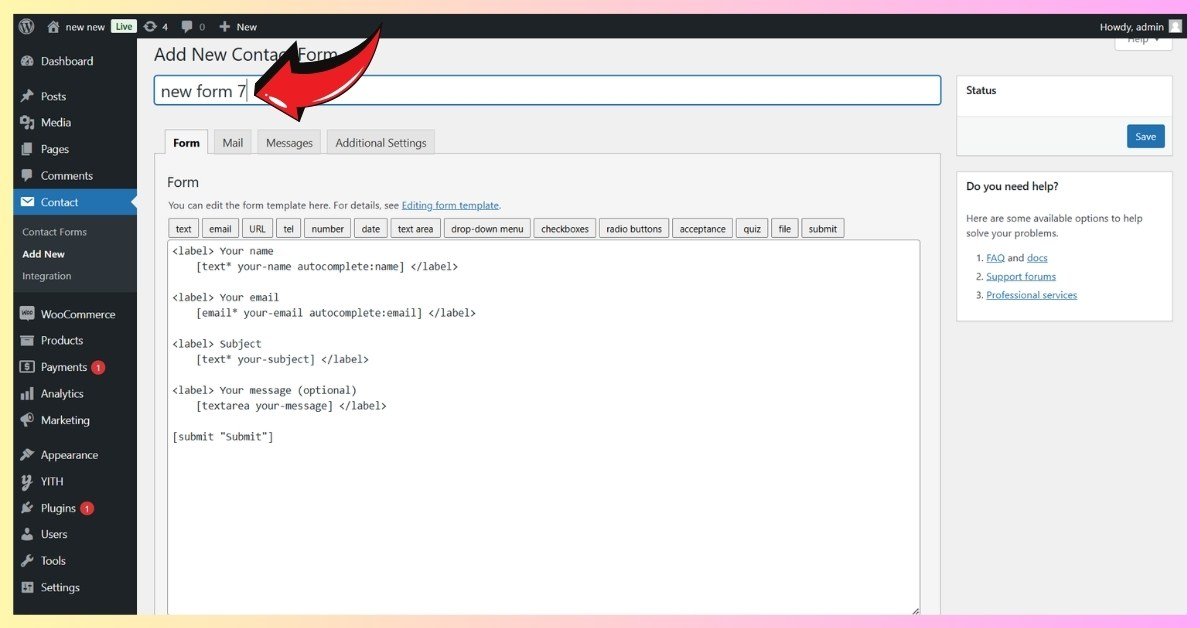
Task: Click the 'file' tag generator button
Action: point(785,229)
